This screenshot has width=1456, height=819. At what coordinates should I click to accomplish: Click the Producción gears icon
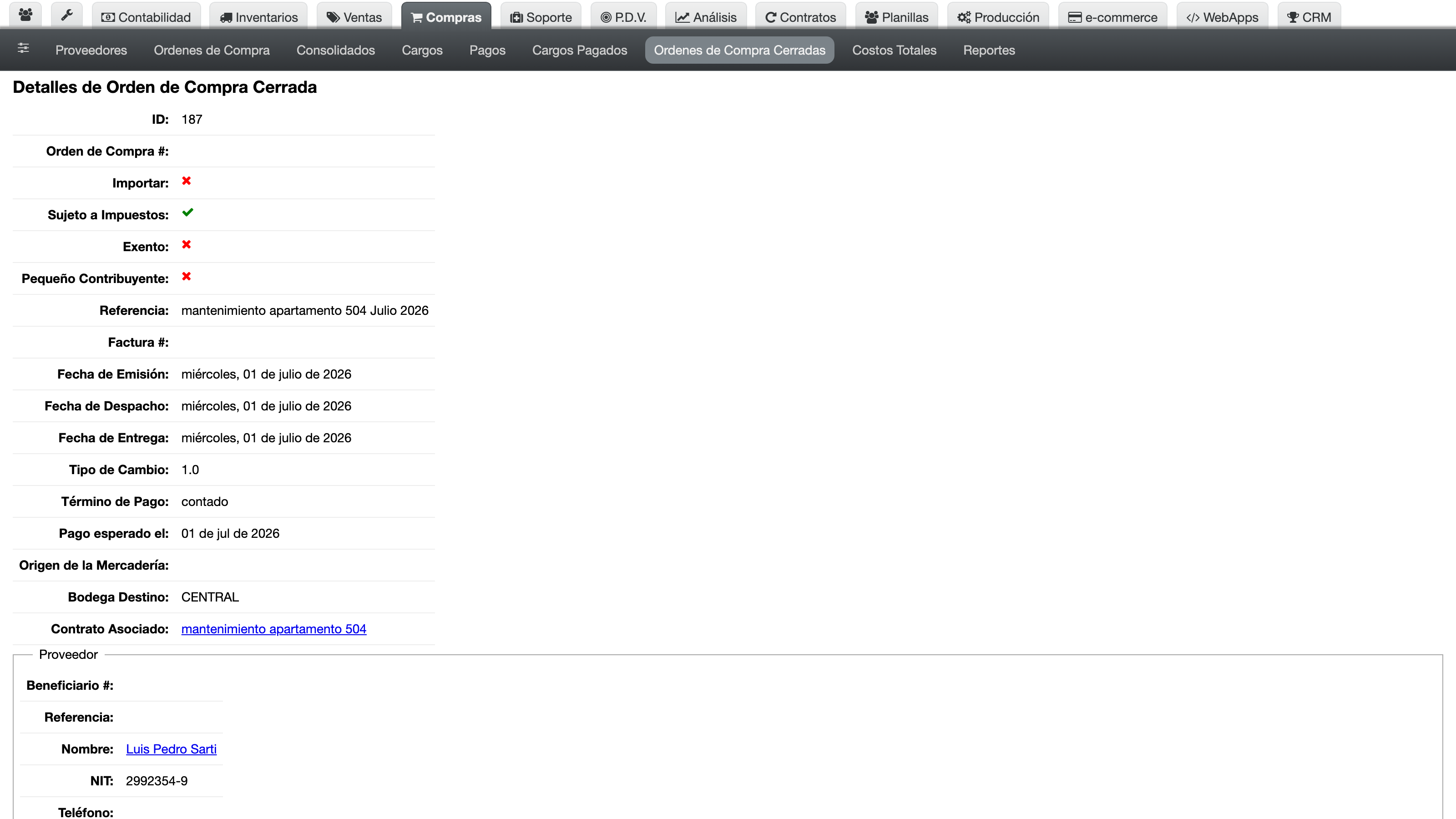964,18
